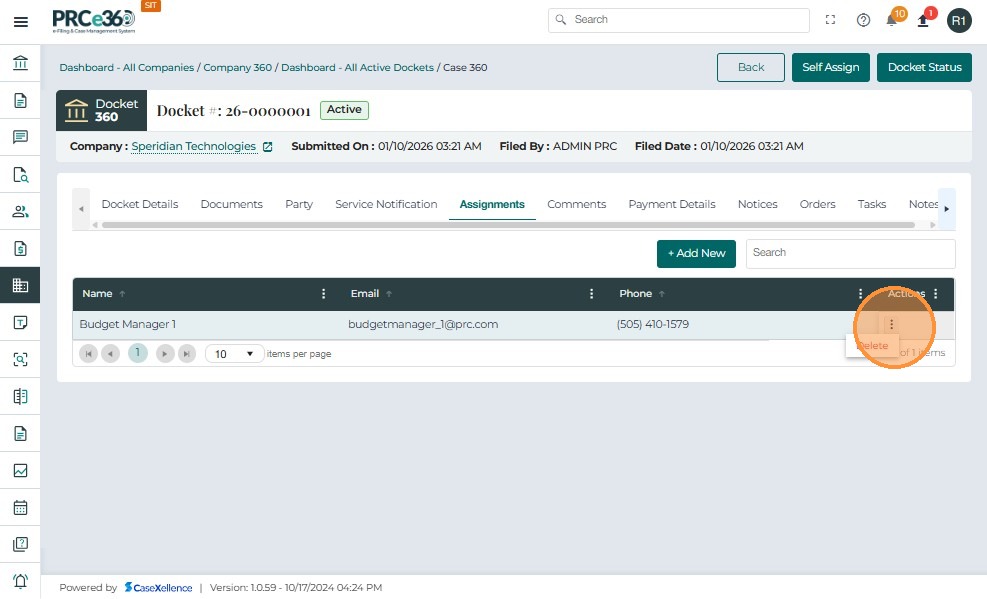
Task: Click the Self Assign button
Action: coord(830,67)
